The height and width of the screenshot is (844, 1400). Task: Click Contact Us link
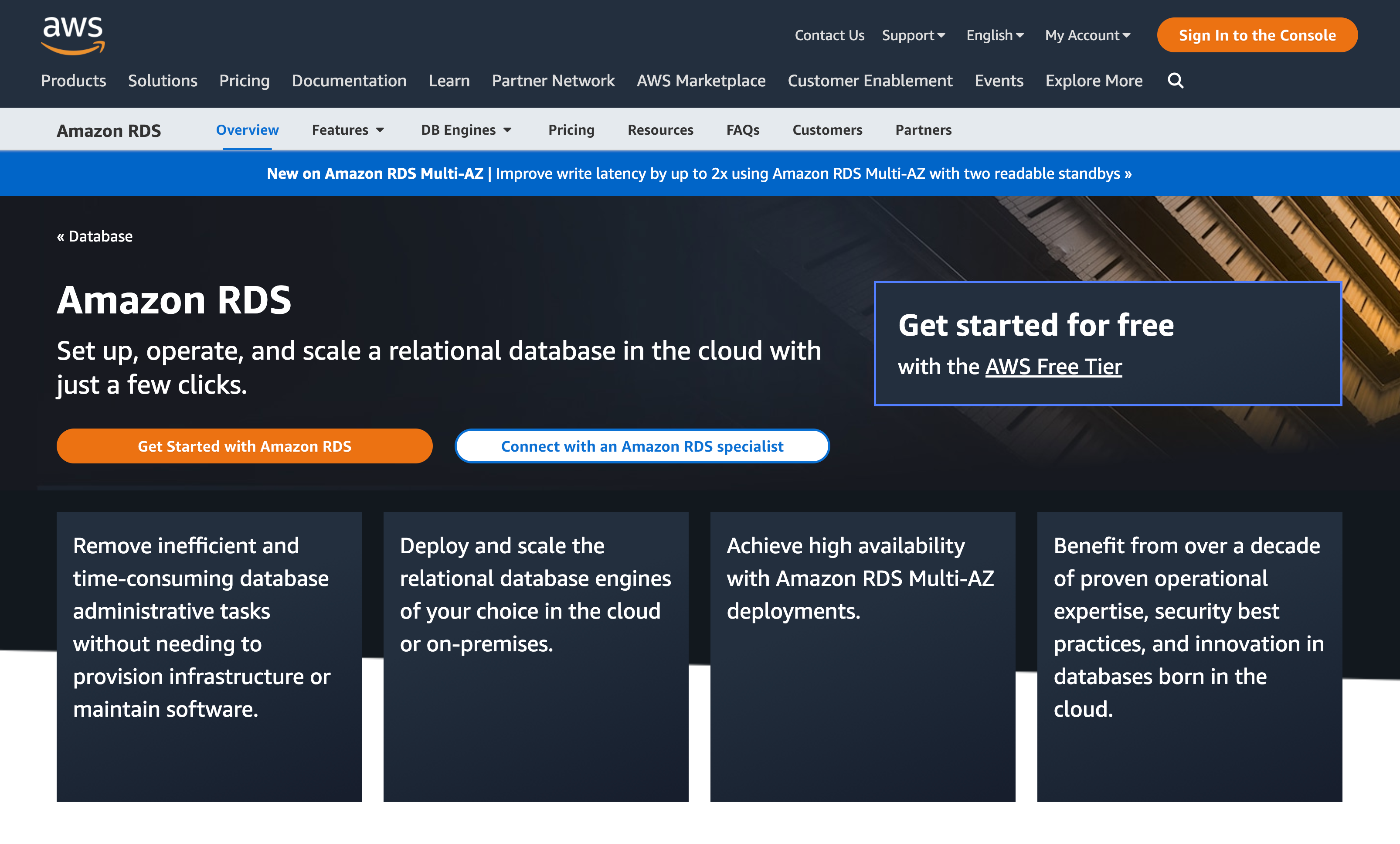(x=829, y=35)
